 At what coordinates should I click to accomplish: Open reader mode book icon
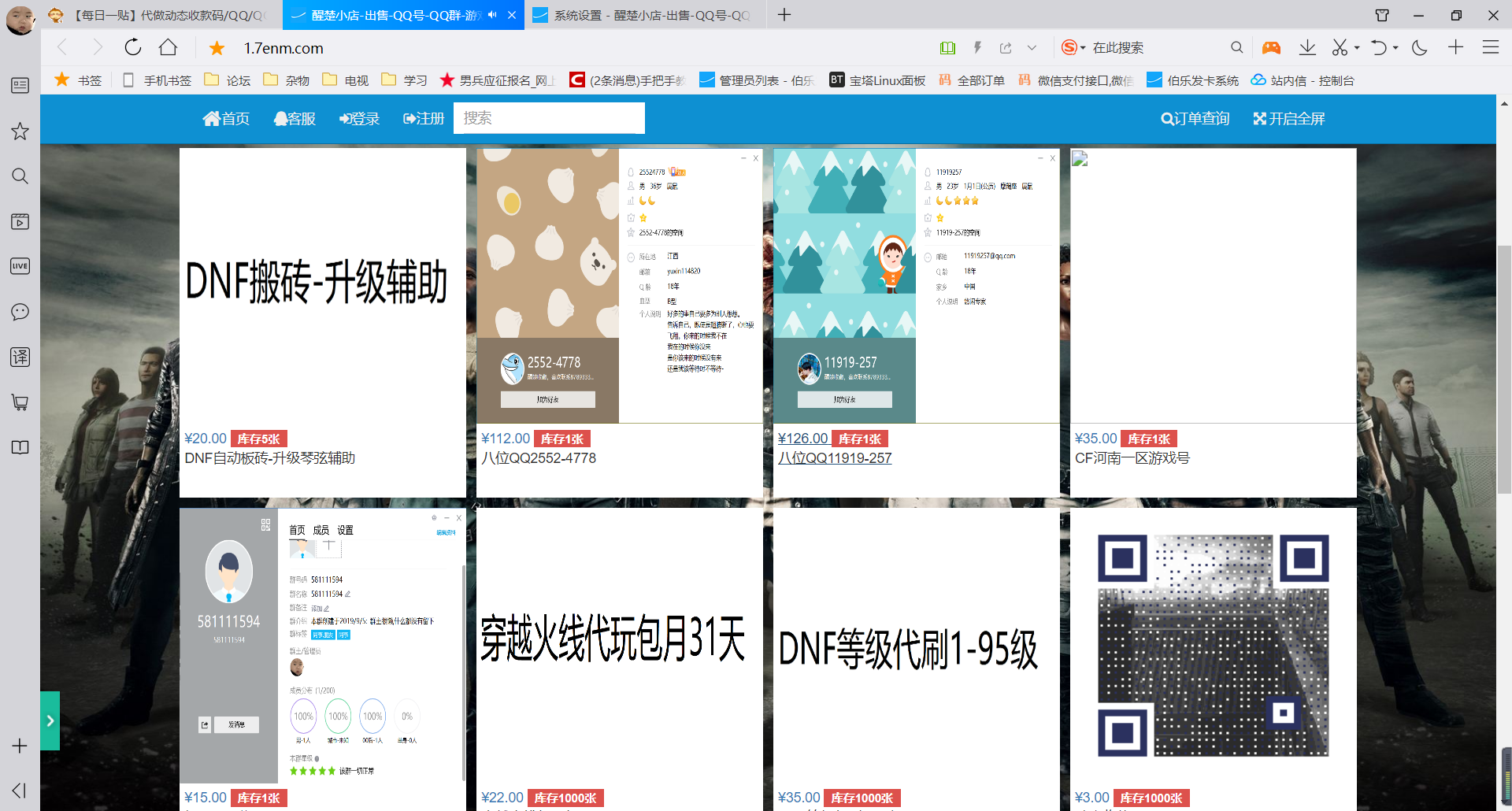[947, 48]
